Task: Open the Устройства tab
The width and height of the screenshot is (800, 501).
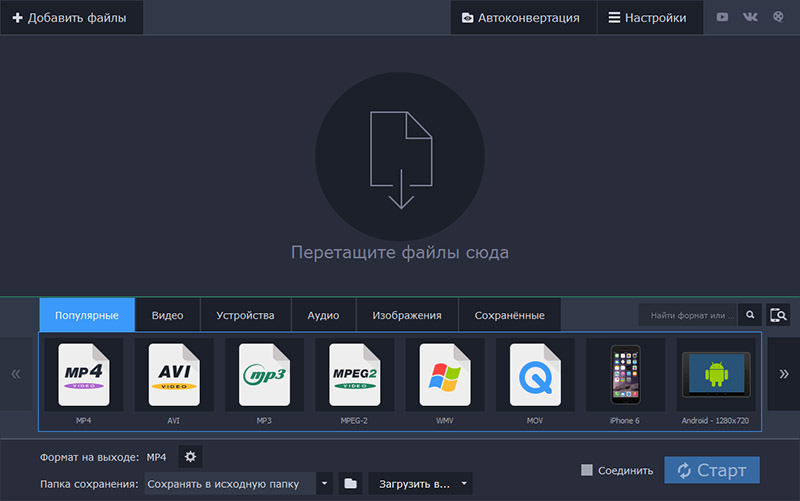Action: [245, 315]
